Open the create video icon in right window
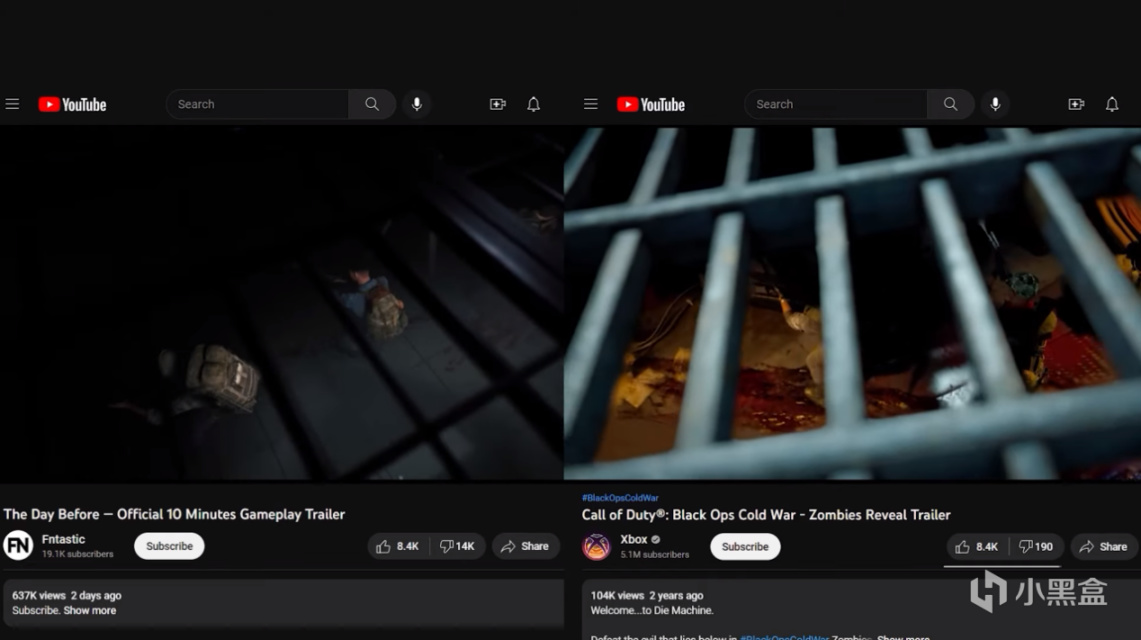1141x640 pixels. (1076, 104)
